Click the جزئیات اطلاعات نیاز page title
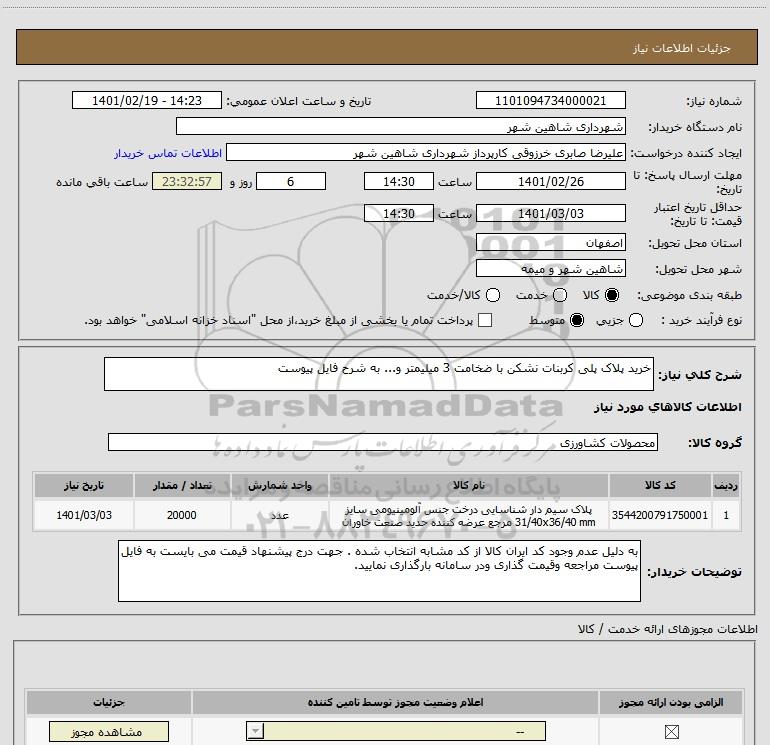The image size is (770, 745). pyautogui.click(x=682, y=48)
